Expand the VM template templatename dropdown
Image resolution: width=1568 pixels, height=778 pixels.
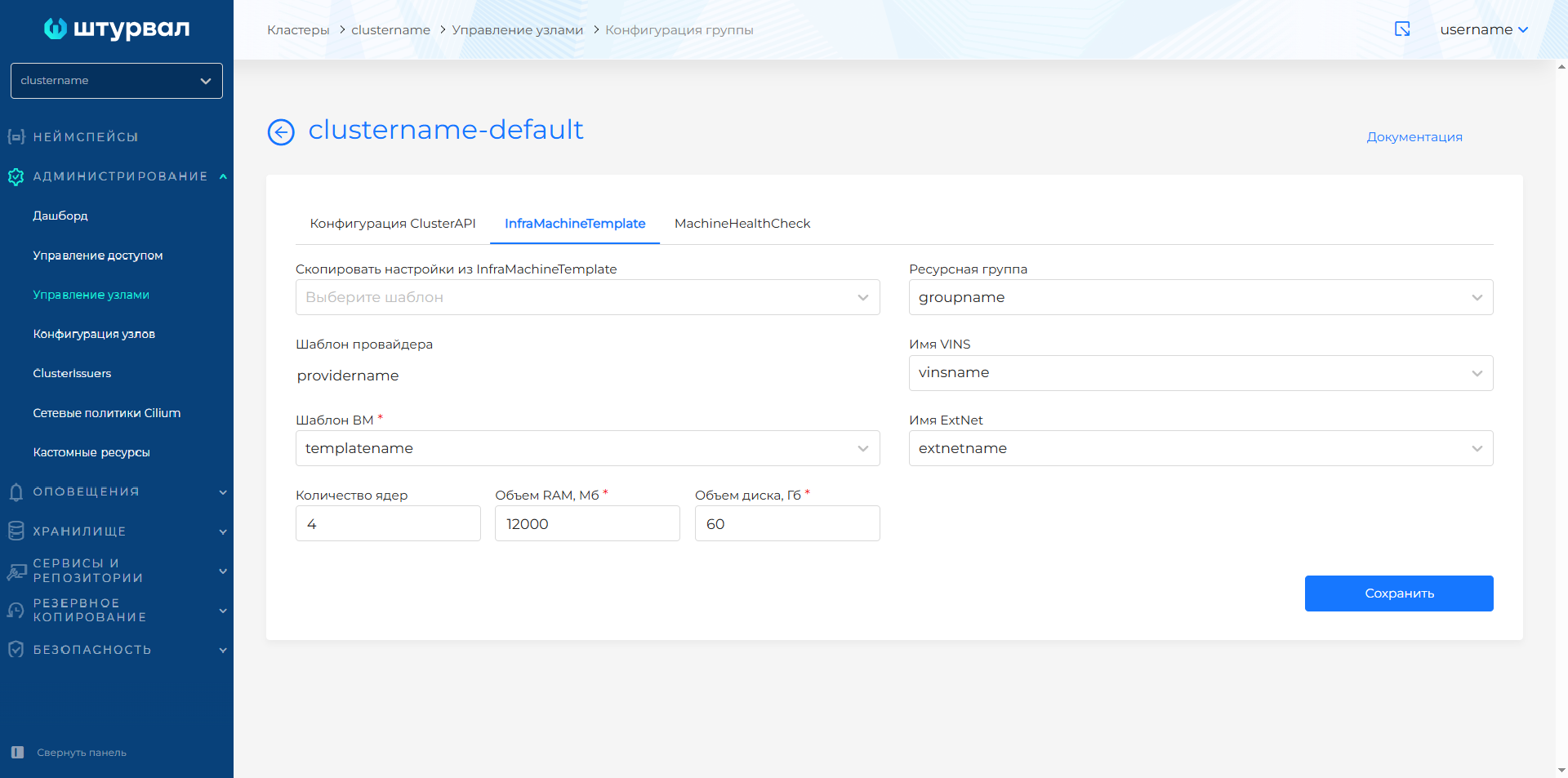click(587, 448)
